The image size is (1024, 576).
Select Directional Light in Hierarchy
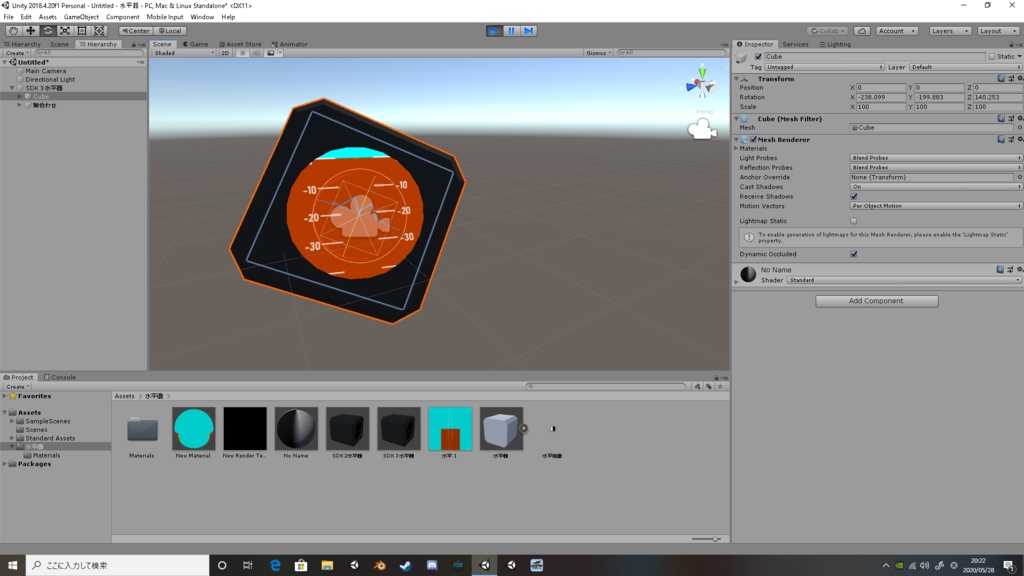pos(50,79)
